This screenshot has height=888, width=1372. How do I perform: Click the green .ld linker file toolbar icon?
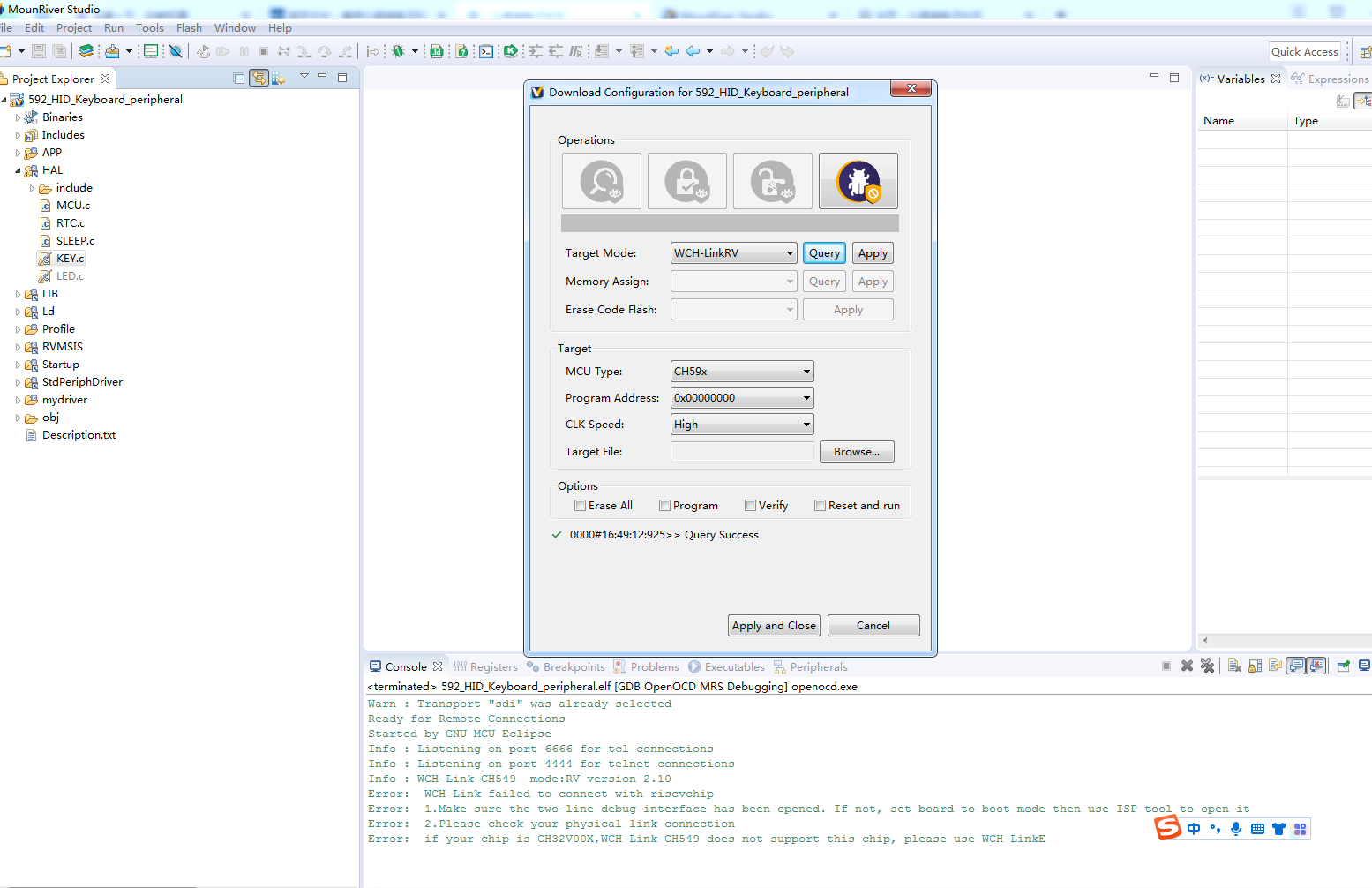pos(436,51)
